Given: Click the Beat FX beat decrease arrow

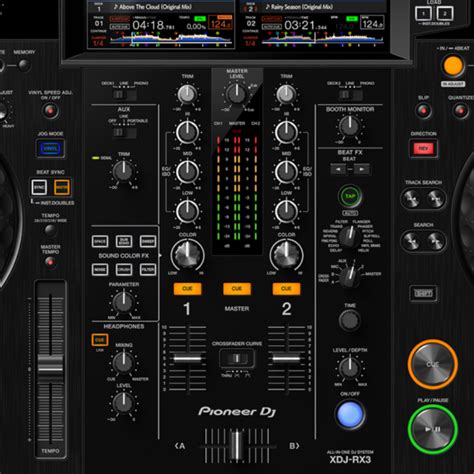Looking at the screenshot, I should 338,169.
